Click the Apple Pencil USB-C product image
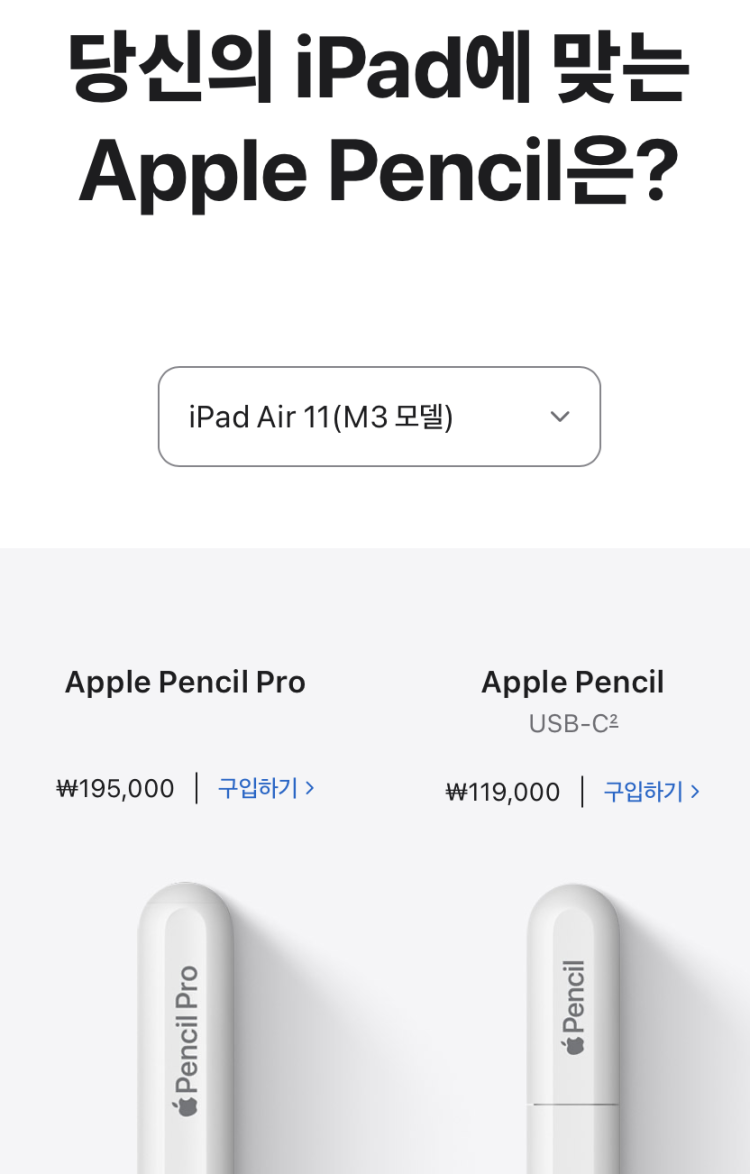The width and height of the screenshot is (750, 1174). tap(574, 1030)
